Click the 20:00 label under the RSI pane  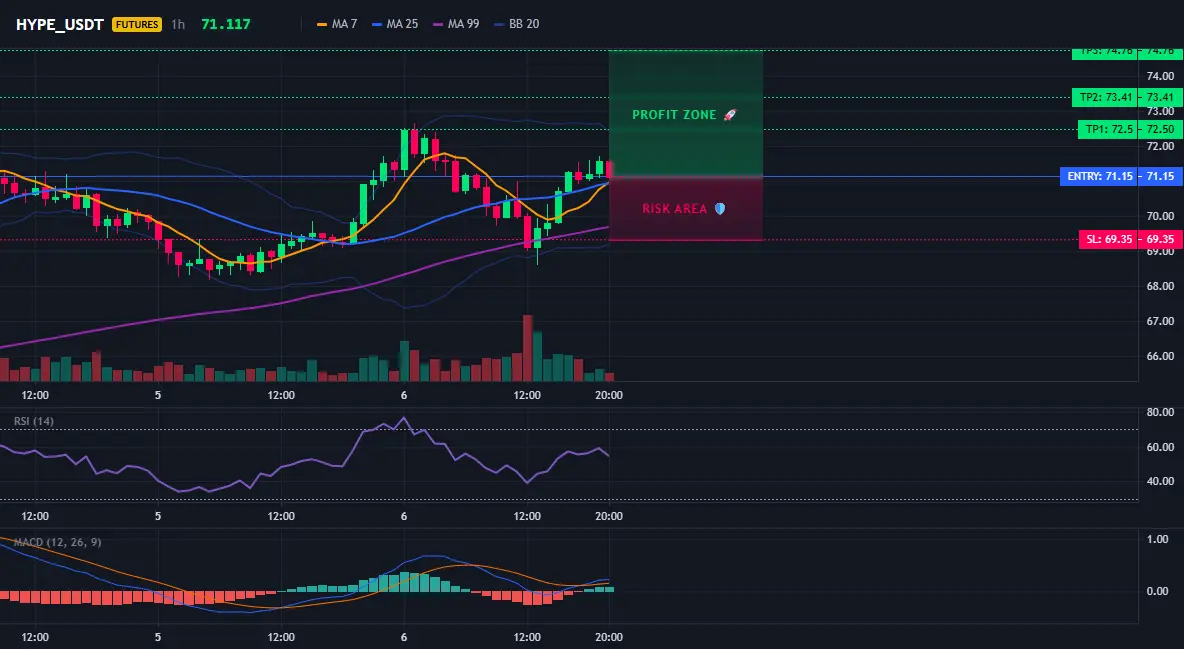click(x=609, y=516)
